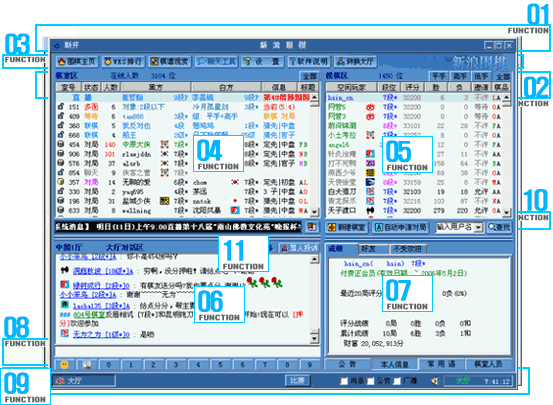Click the phone icon in 大厅 status field
553x405 pixels.
(x=60, y=381)
